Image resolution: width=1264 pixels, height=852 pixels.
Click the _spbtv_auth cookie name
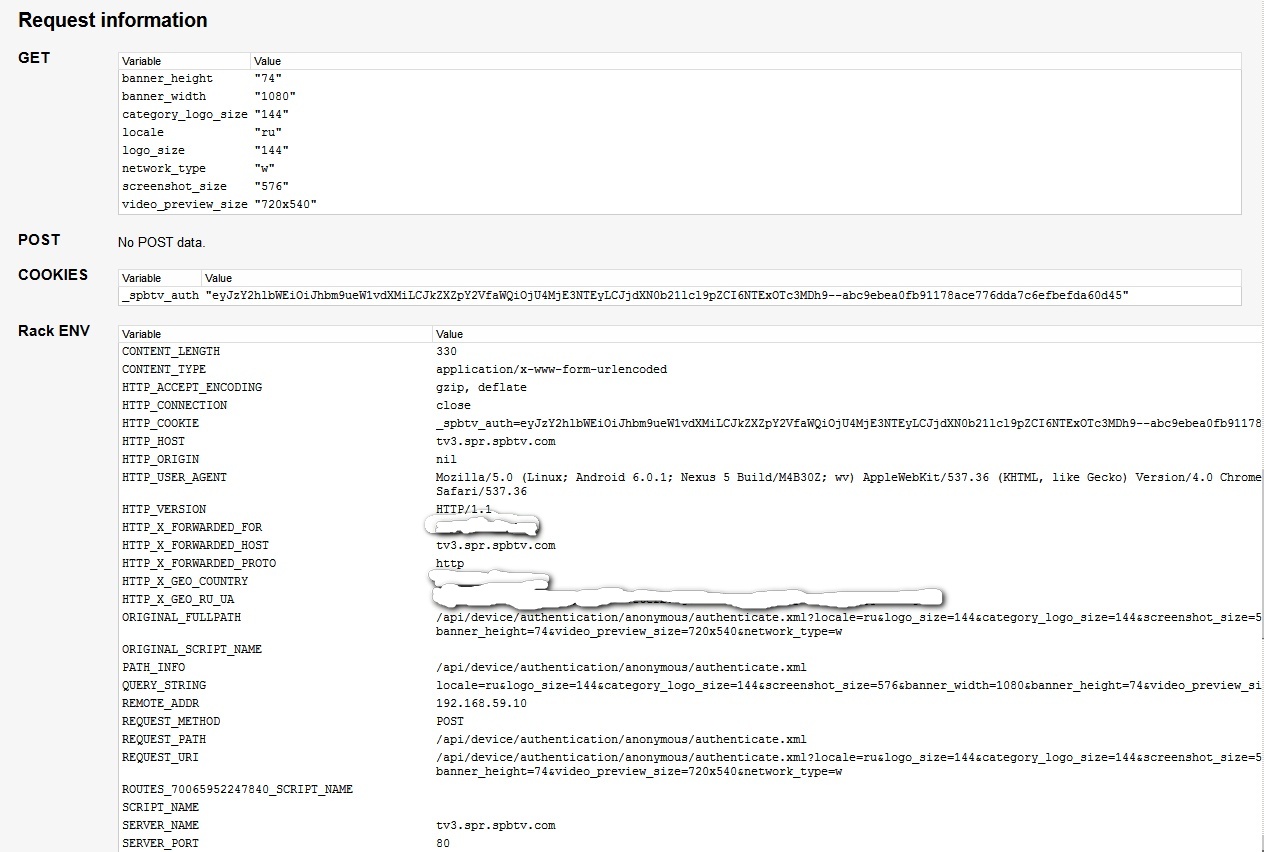160,295
